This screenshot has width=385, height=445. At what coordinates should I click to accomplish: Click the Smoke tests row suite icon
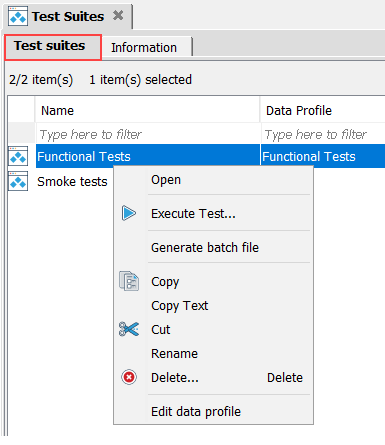(x=18, y=181)
